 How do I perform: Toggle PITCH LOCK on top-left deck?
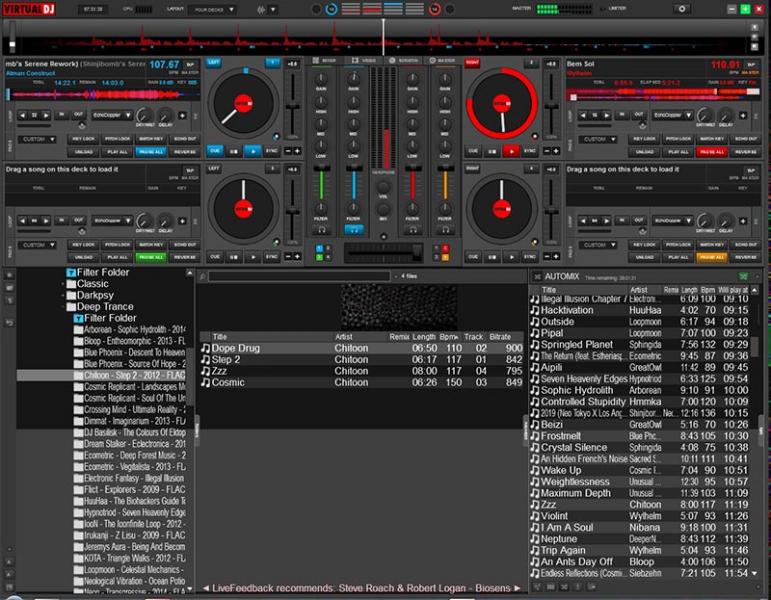coord(117,139)
